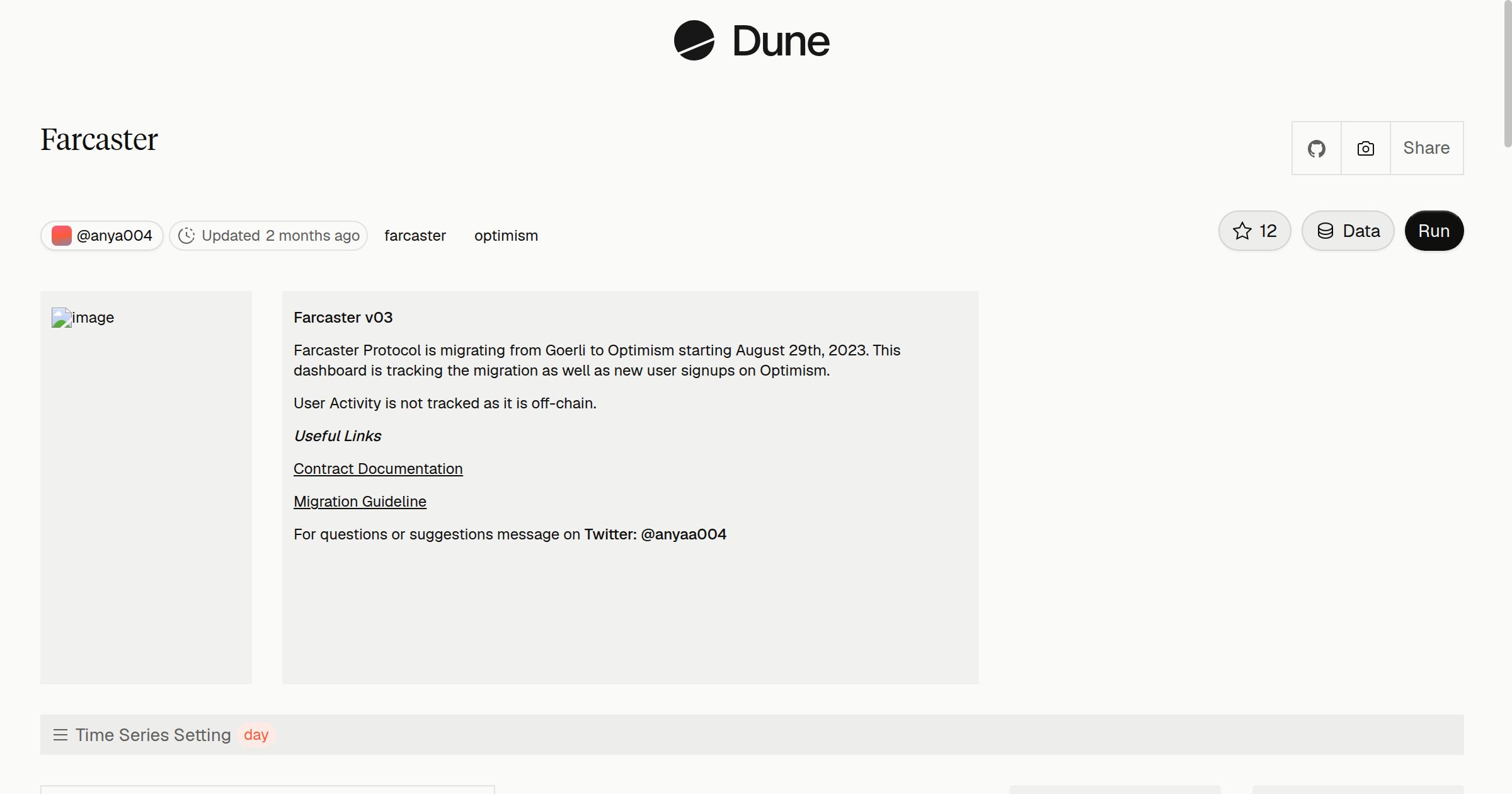The width and height of the screenshot is (1512, 794).
Task: Click the Dune logo icon
Action: pyautogui.click(x=694, y=40)
